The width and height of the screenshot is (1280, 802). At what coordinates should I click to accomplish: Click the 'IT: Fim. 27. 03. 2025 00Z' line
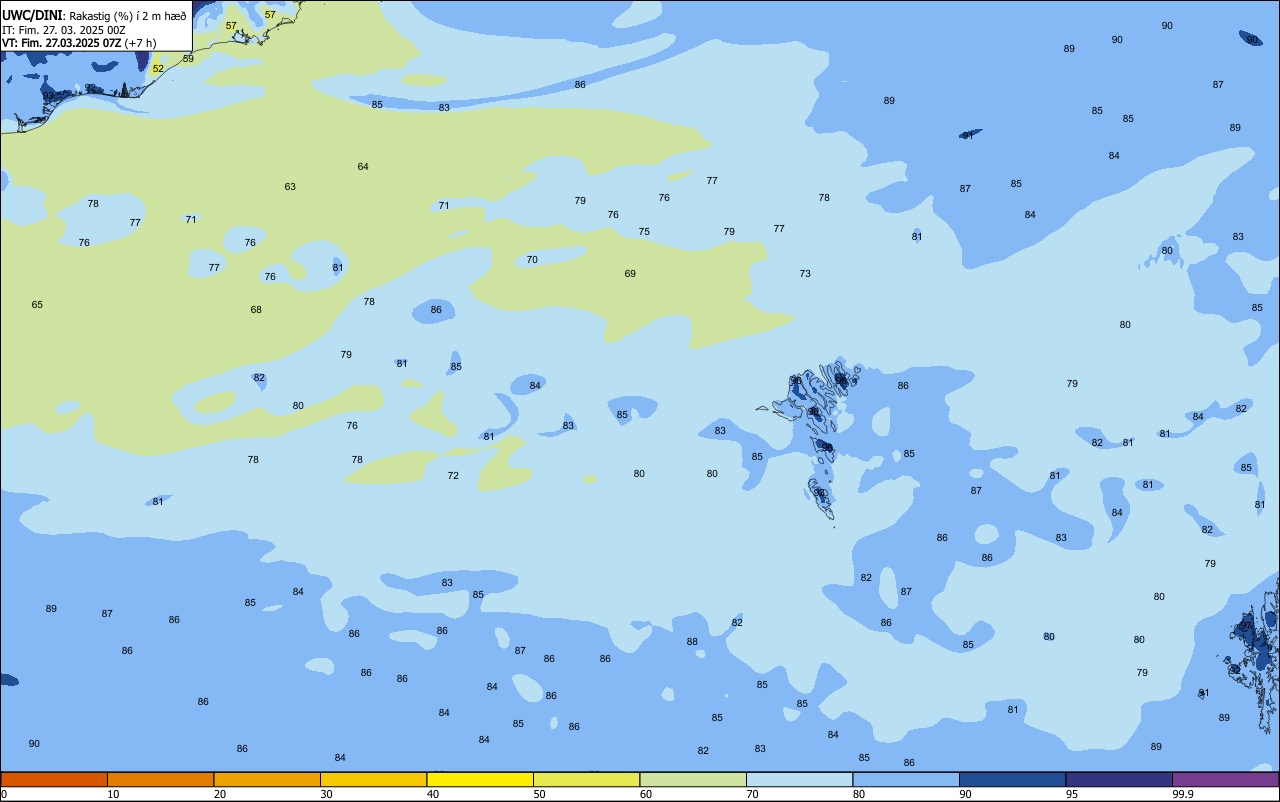64,30
